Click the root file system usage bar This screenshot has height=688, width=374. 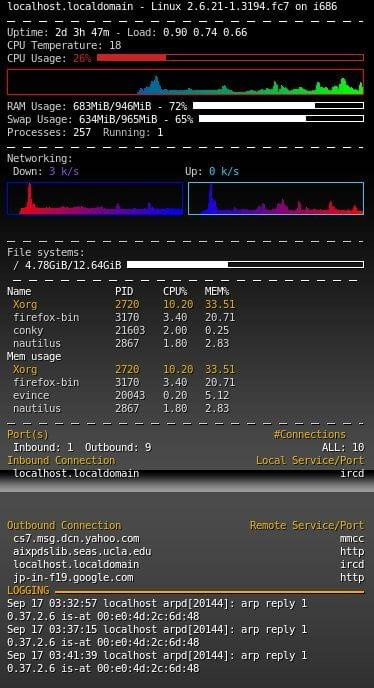coord(245,265)
